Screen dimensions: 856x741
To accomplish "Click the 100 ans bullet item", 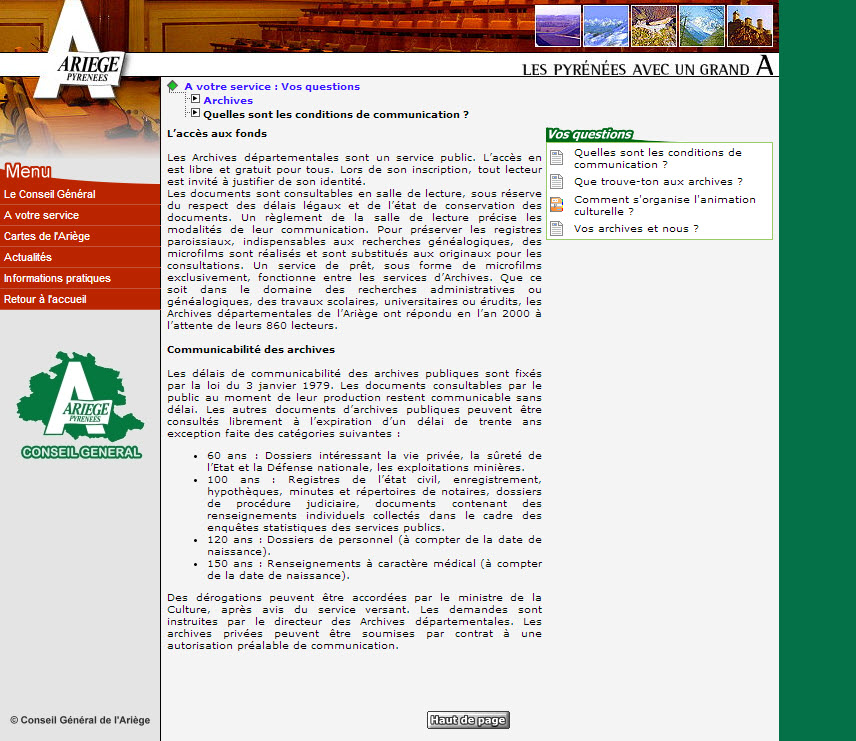I will [x=374, y=503].
